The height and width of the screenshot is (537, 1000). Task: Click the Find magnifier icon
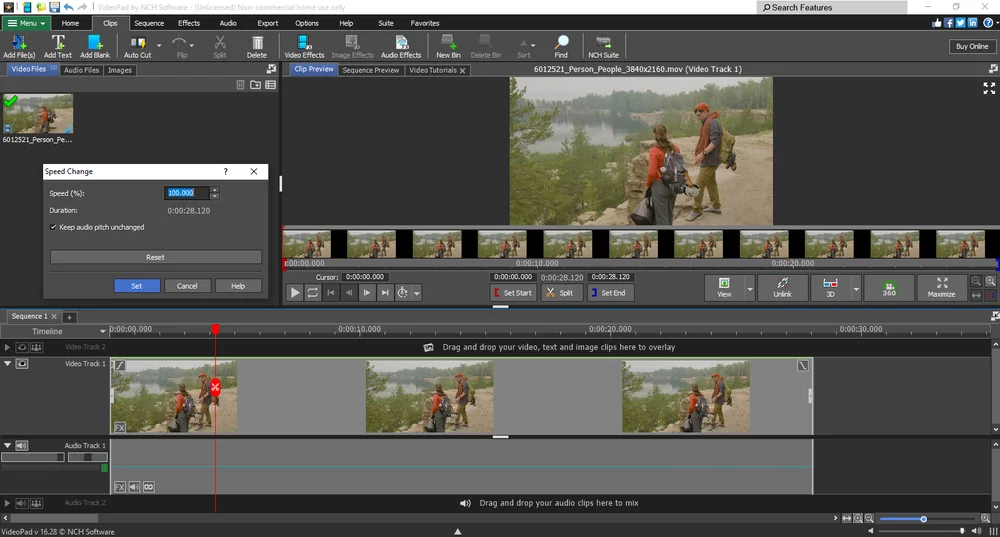tap(561, 46)
